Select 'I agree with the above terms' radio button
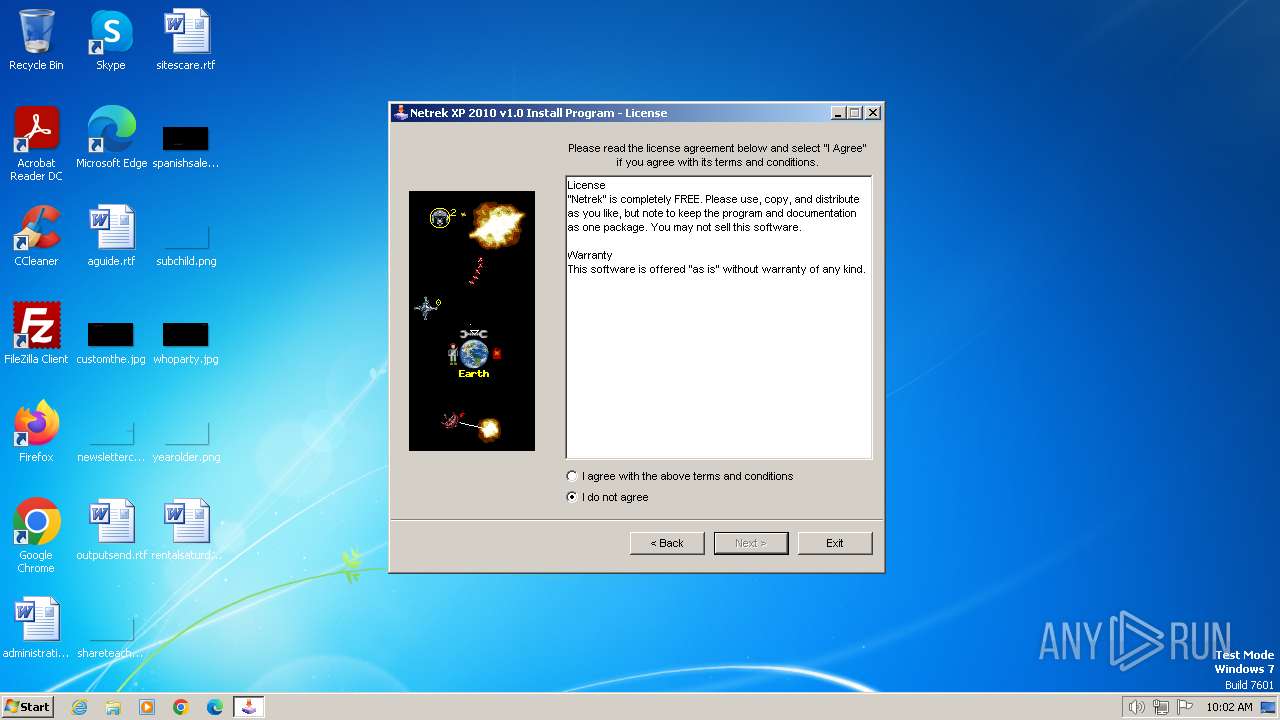This screenshot has height=720, width=1280. coord(572,476)
